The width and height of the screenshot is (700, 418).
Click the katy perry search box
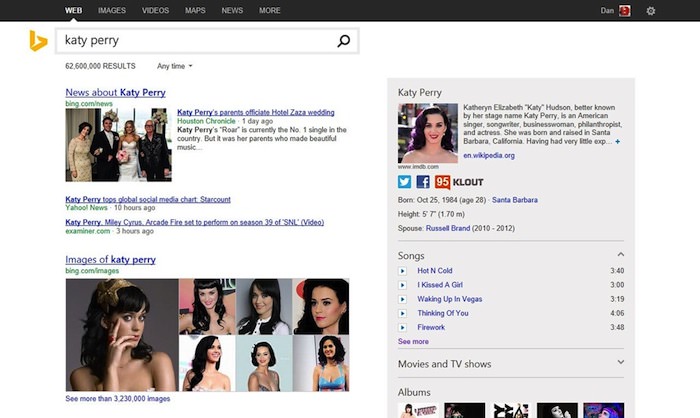(195, 41)
